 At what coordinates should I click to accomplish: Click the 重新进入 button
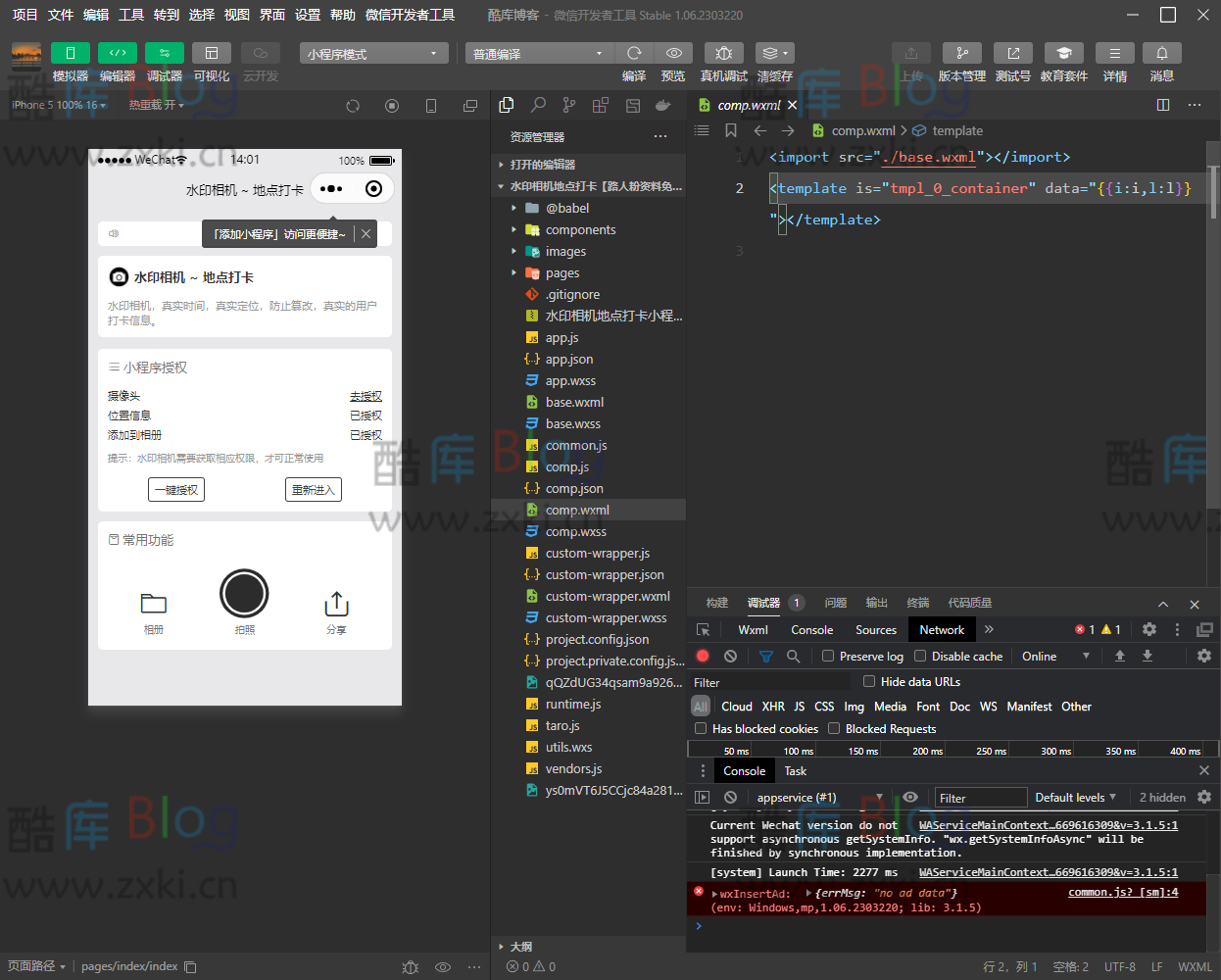tap(314, 489)
